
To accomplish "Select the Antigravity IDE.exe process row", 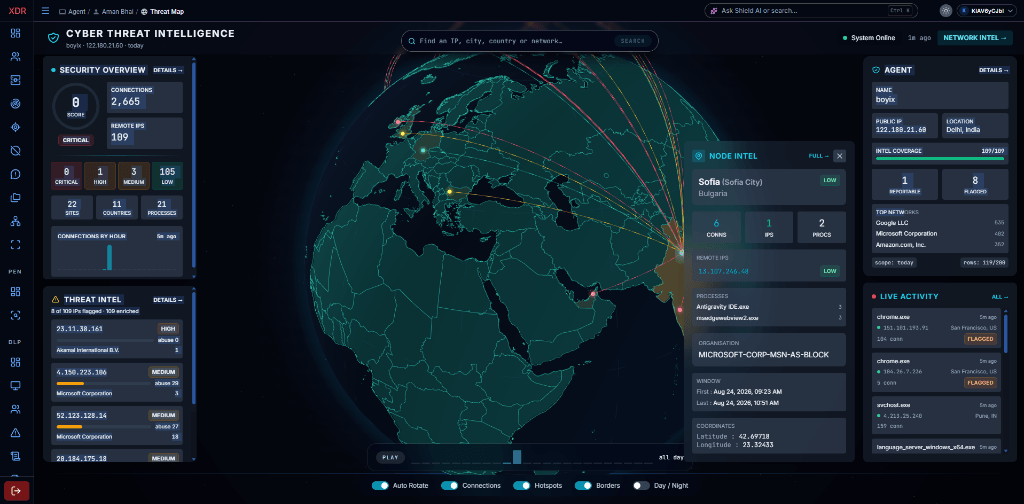I will (x=769, y=306).
